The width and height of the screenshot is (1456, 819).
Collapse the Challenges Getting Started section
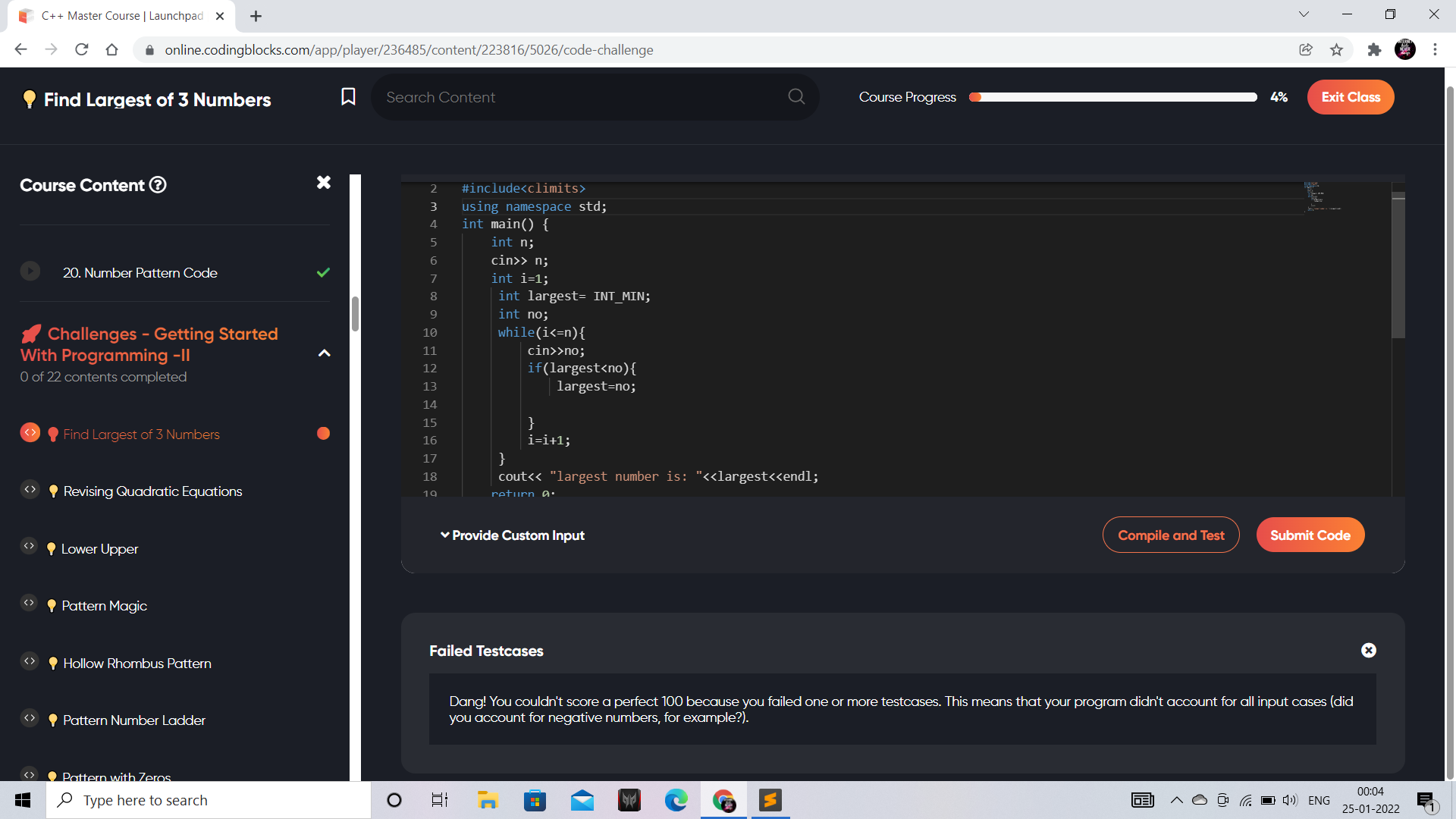point(325,353)
